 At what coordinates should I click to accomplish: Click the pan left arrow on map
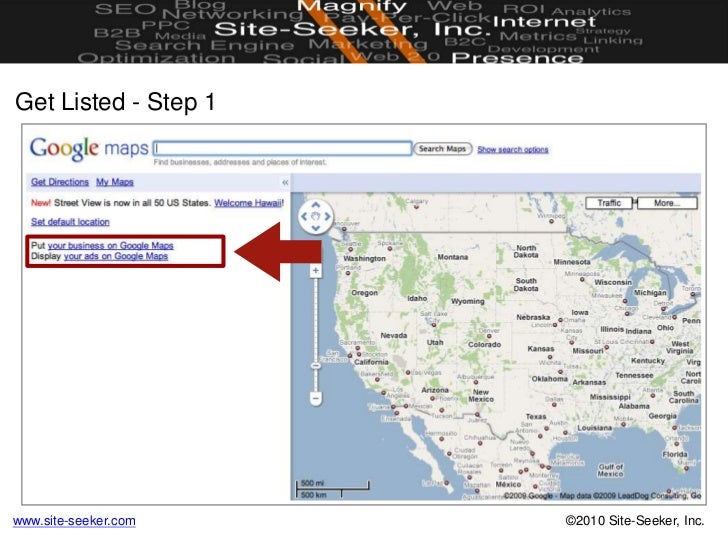tap(304, 216)
